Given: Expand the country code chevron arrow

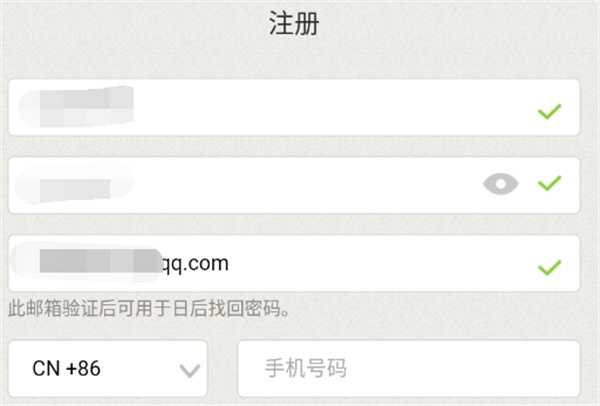Looking at the screenshot, I should (x=190, y=371).
